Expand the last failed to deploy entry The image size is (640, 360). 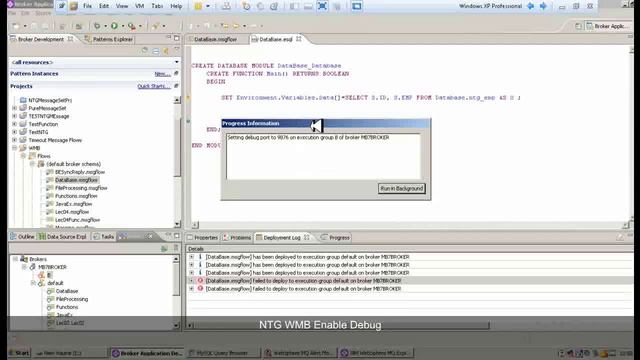(191, 289)
